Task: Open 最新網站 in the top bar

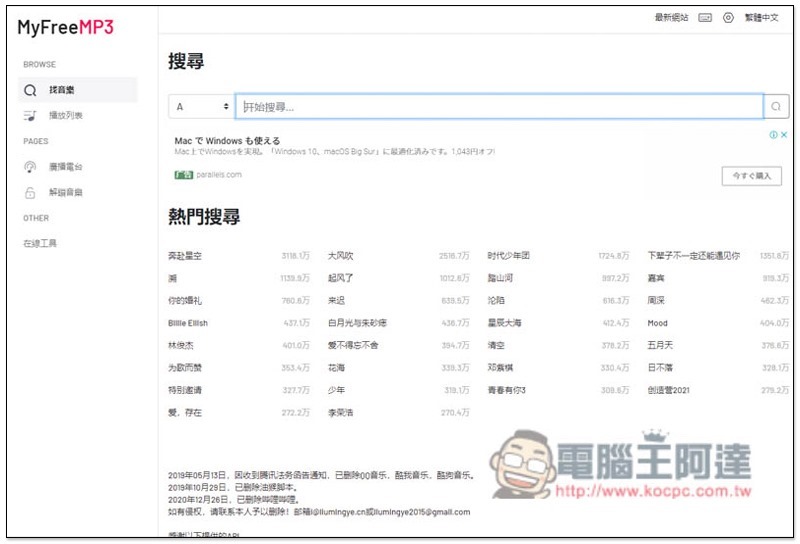Action: [x=671, y=18]
